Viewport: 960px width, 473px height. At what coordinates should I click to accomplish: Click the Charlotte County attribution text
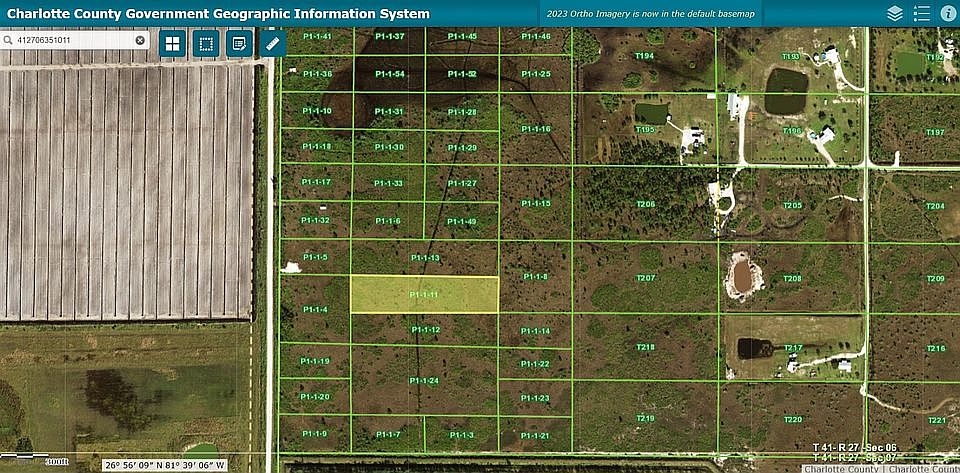844,468
